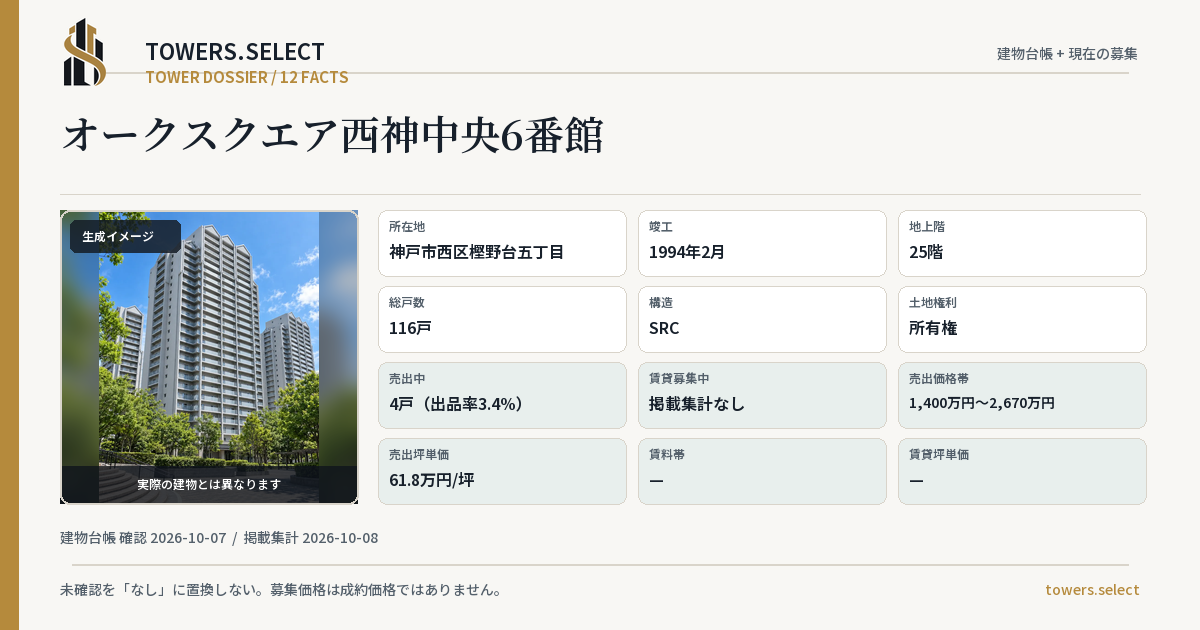Screen dimensions: 1200x630
Task: Open the generated tower building image
Action: point(209,357)
